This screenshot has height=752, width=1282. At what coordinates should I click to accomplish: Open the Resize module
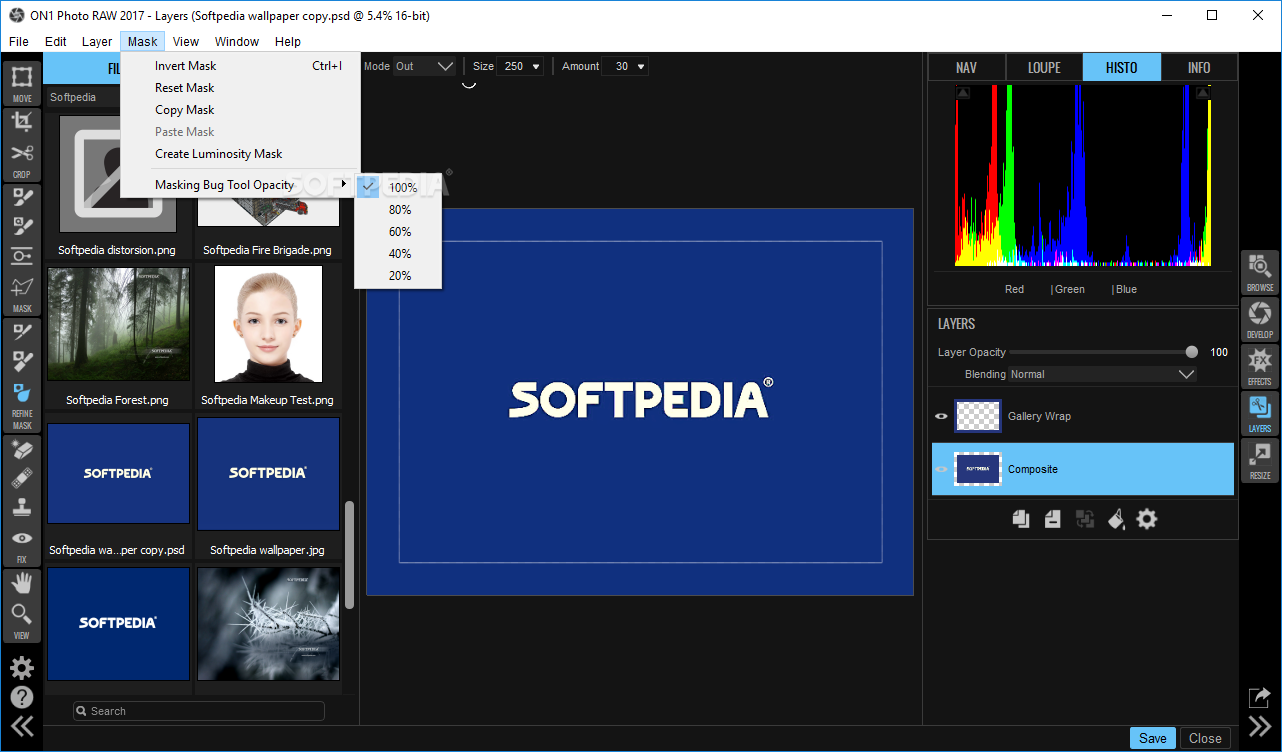pos(1260,460)
